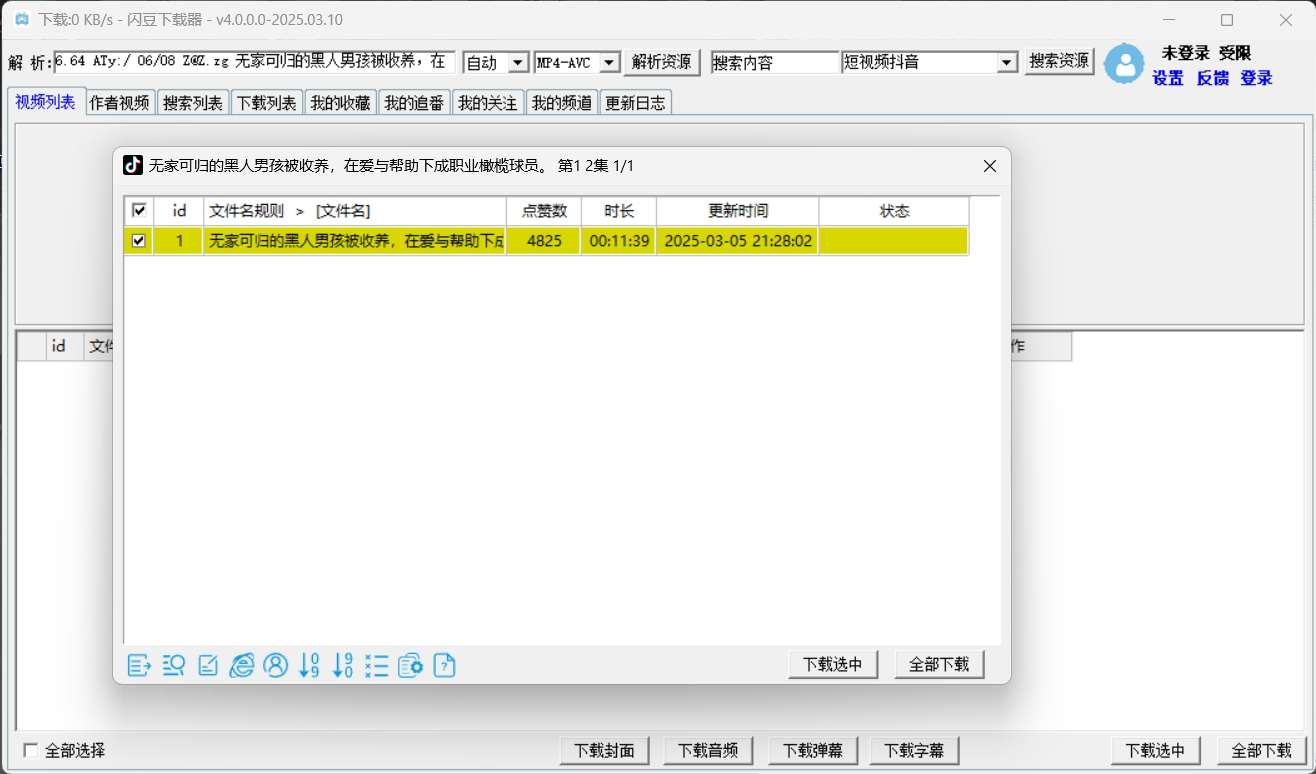This screenshot has height=774, width=1316.
Task: Open the 自动 quality dropdown
Action: 518,62
